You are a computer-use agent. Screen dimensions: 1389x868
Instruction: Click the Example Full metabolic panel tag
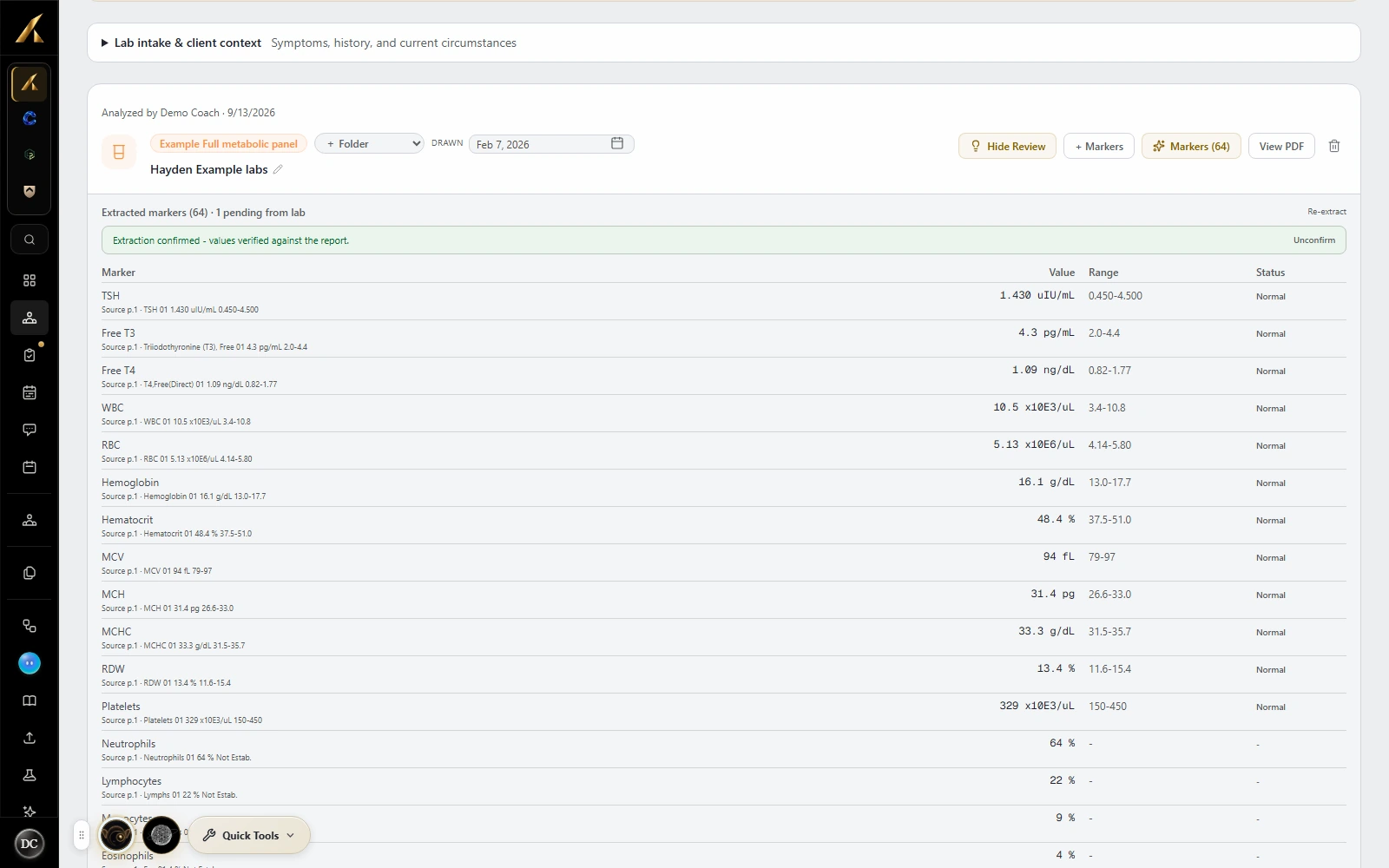tap(228, 144)
